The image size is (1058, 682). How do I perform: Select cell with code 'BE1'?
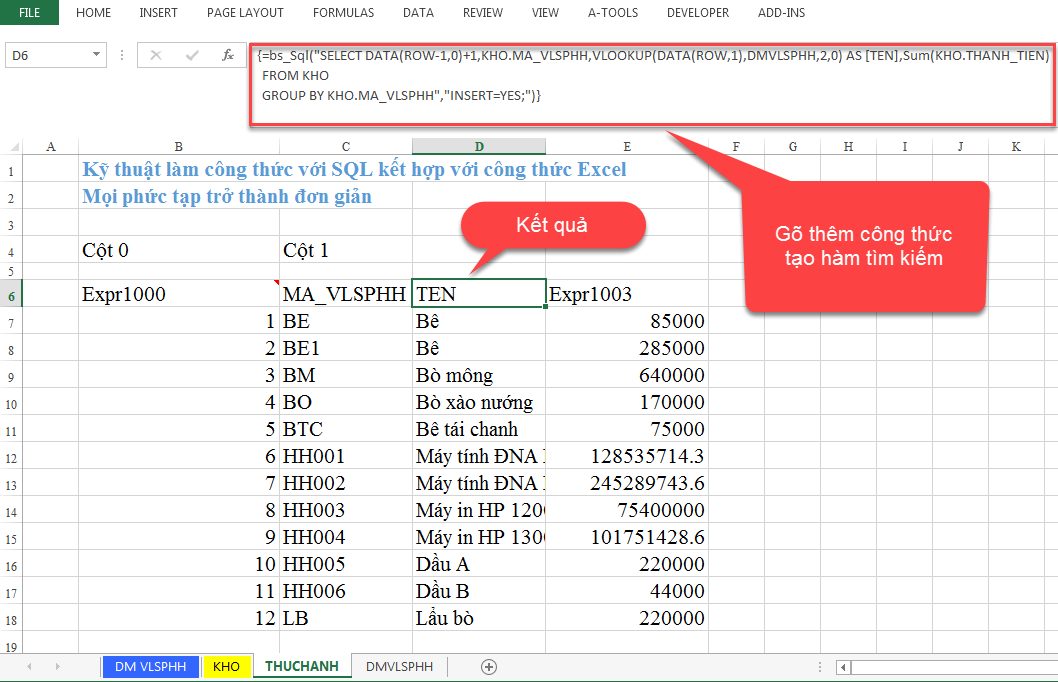(345, 348)
